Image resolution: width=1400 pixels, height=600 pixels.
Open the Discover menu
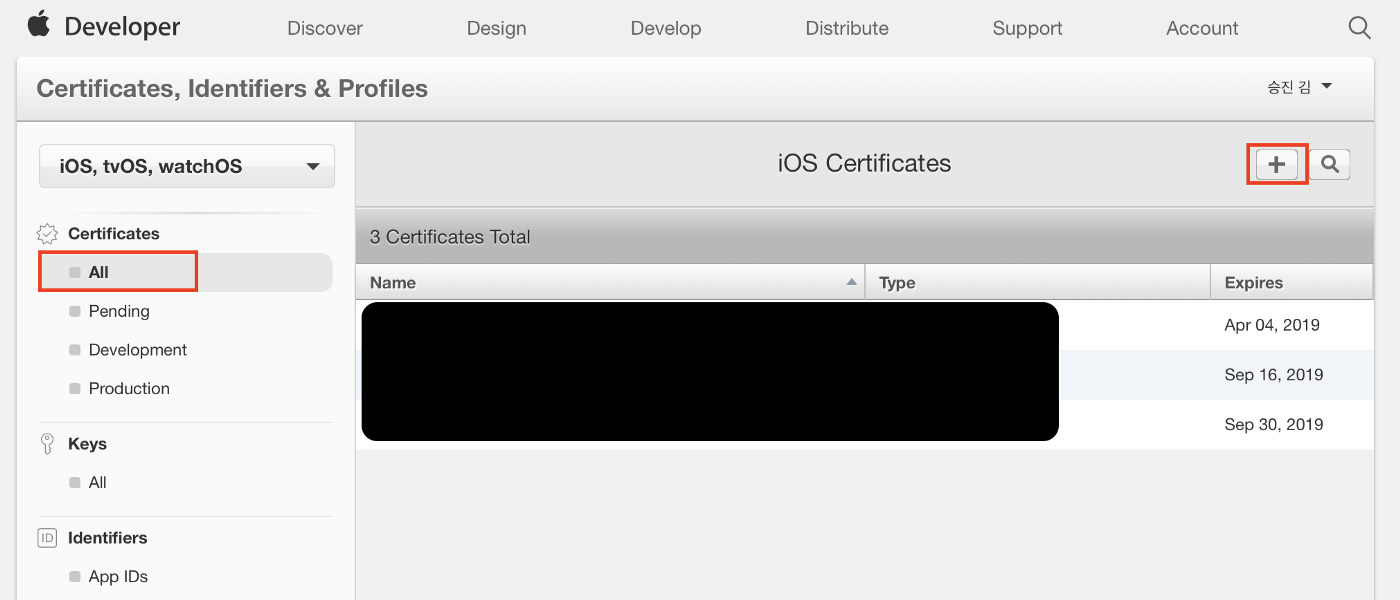(325, 28)
